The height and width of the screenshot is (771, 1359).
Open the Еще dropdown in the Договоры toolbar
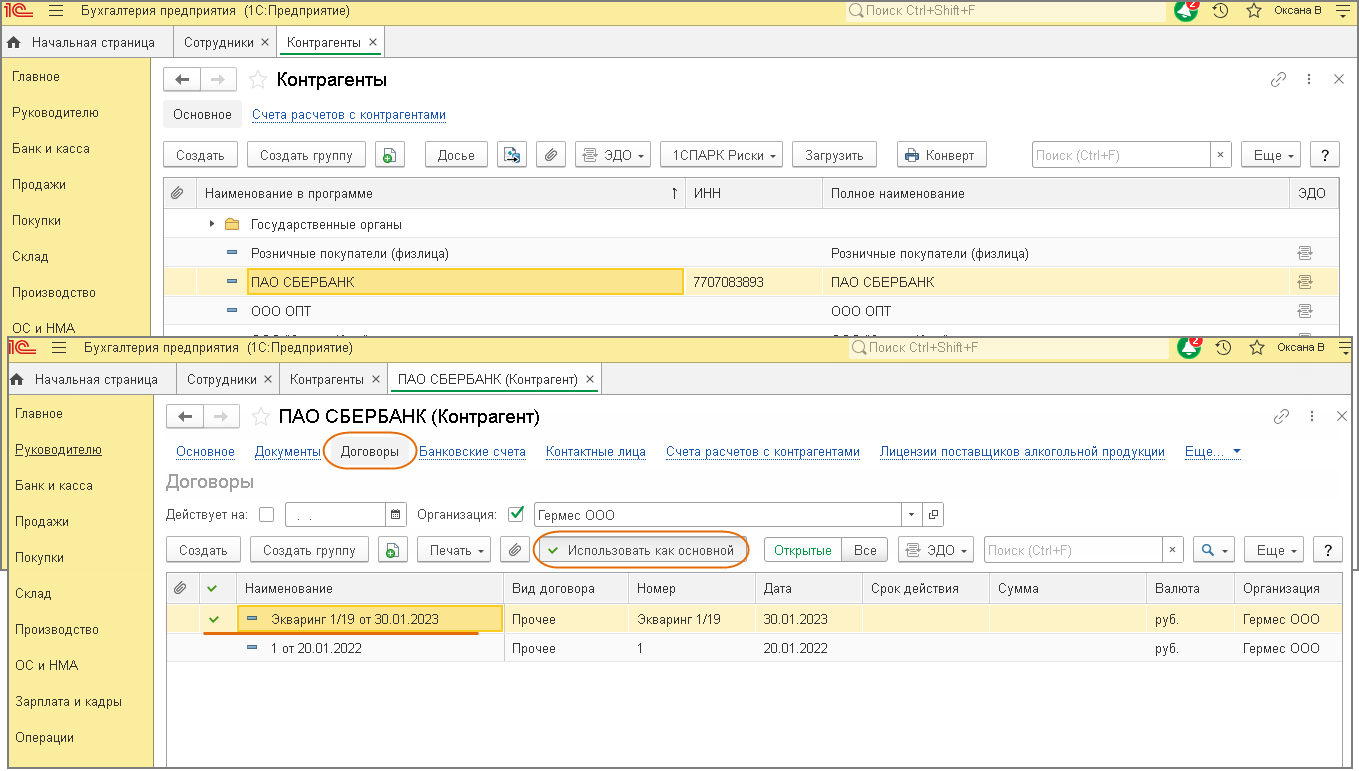coord(1274,550)
